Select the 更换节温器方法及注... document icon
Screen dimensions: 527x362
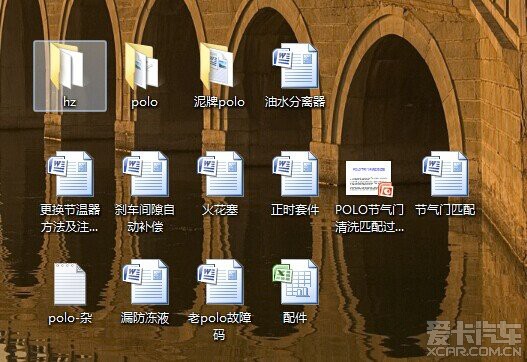[70, 173]
